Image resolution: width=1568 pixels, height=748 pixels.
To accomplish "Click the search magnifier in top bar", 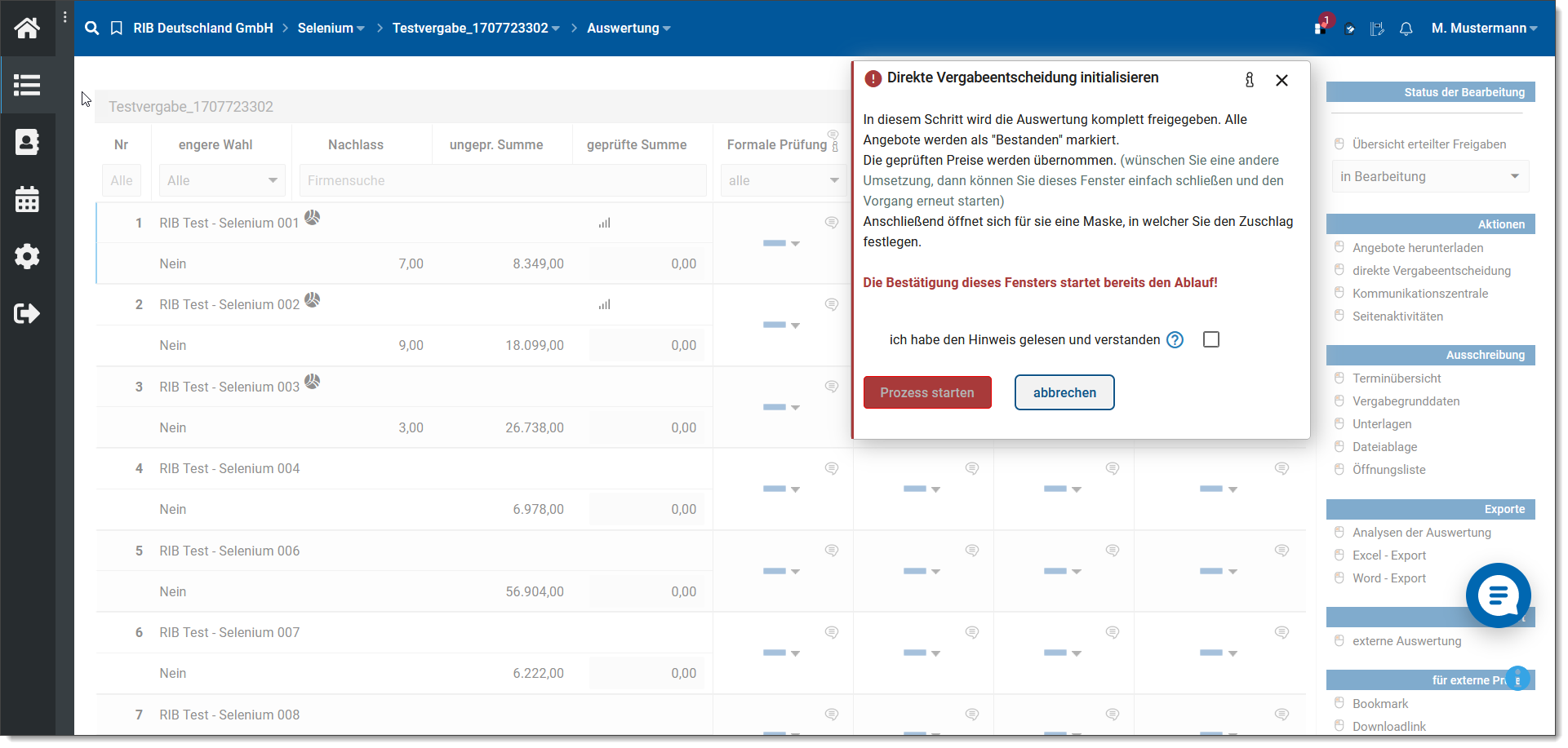I will coord(92,29).
